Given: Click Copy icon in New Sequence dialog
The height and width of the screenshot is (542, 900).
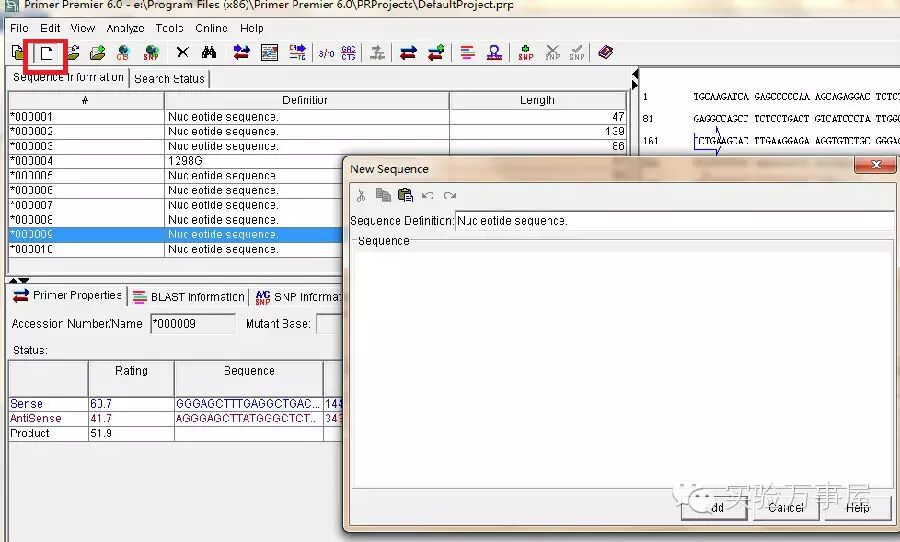Looking at the screenshot, I should click(383, 195).
